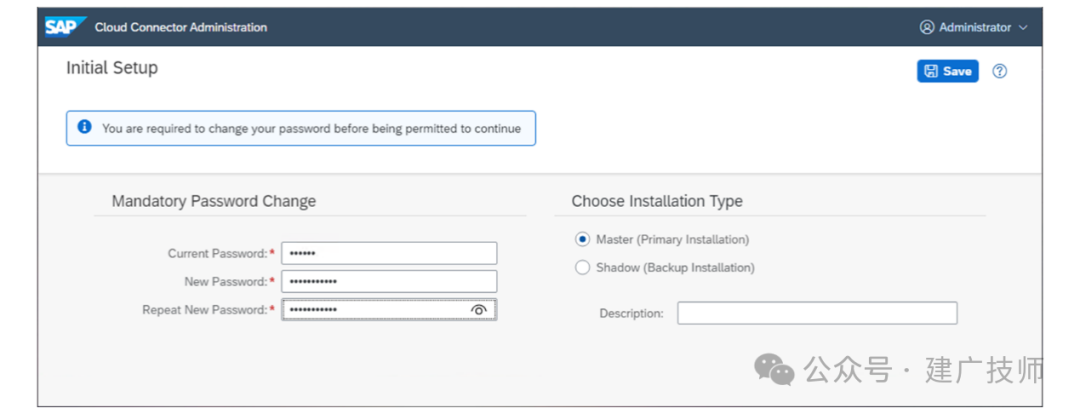This screenshot has width=1080, height=414.
Task: Click the Initial Setup page heading
Action: click(112, 68)
